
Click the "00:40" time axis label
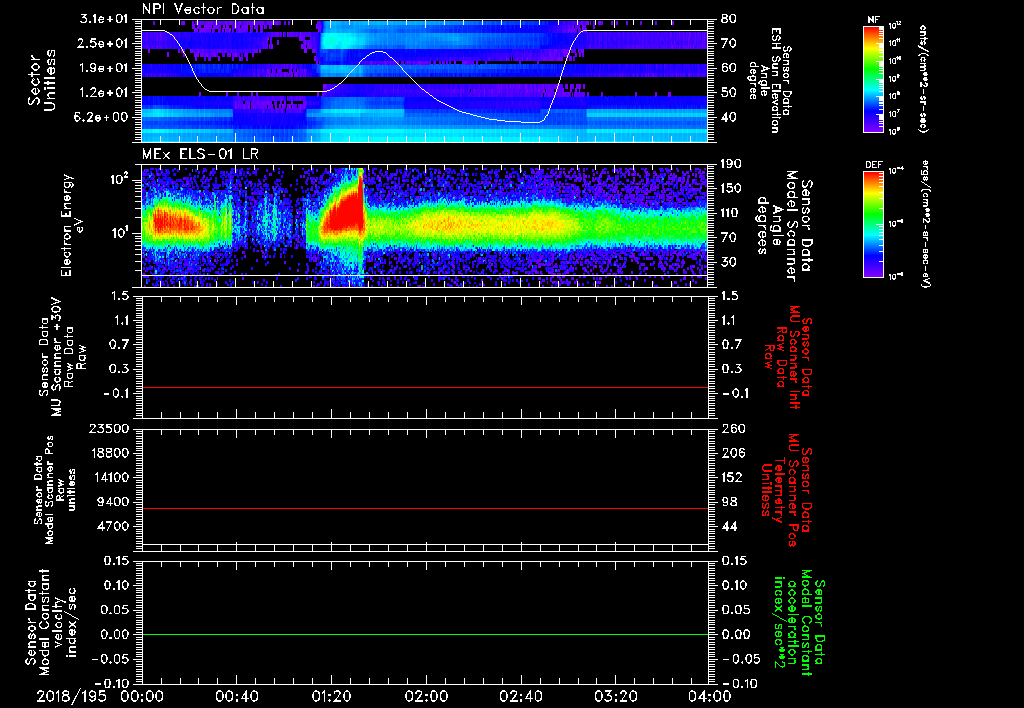236,696
